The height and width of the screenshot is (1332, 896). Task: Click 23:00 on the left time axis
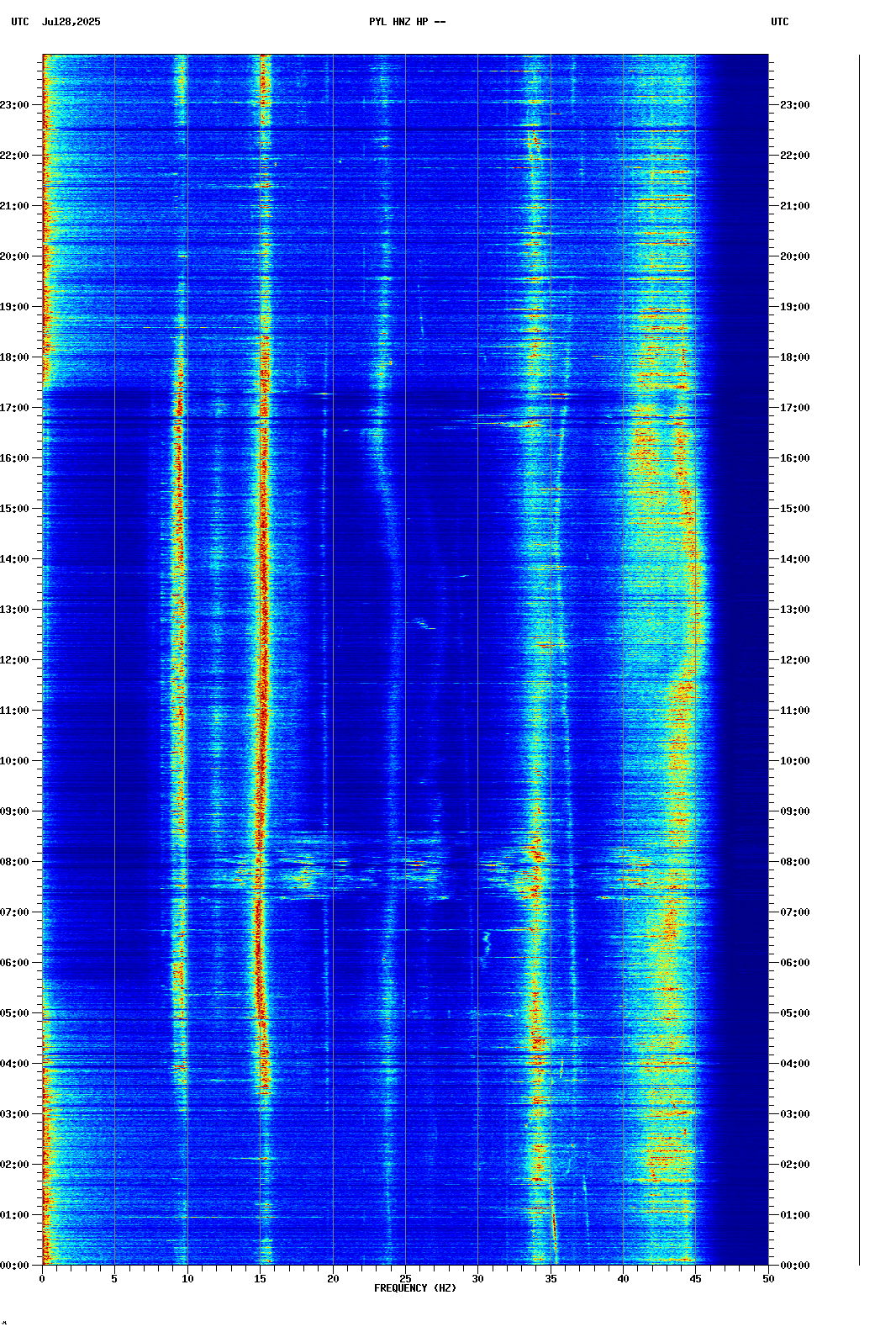click(15, 105)
